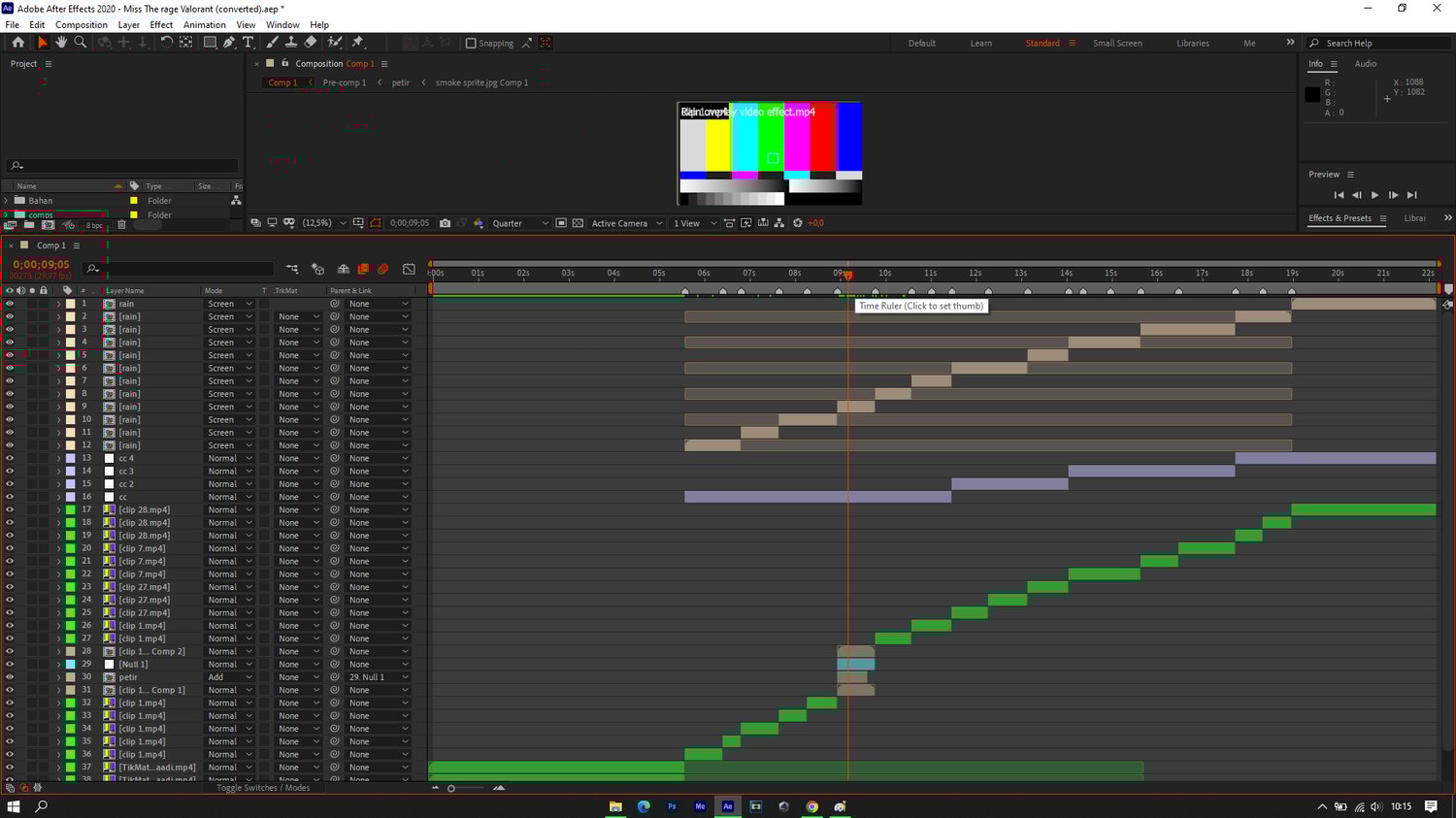Take a snapshot with the camera icon
Screen dimensions: 1456x818
(445, 223)
